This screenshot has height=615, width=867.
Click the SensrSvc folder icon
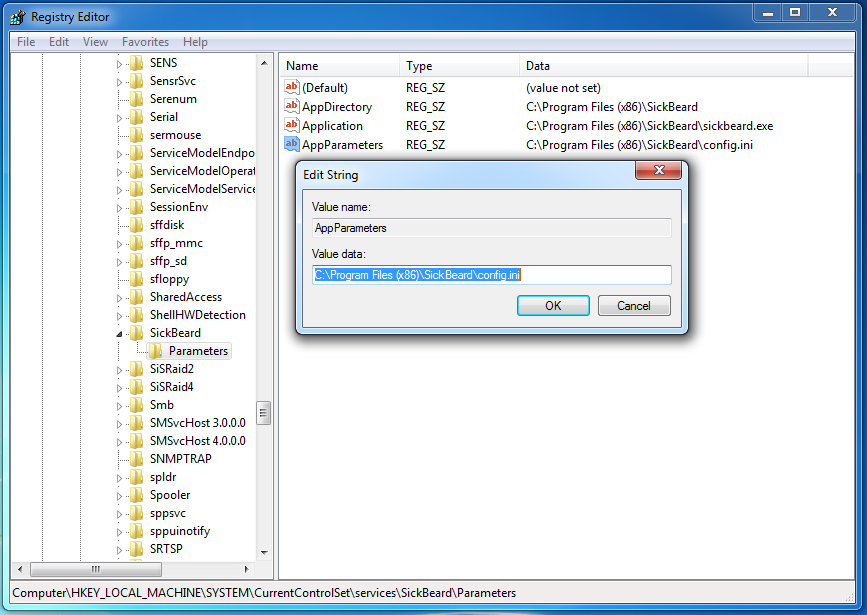pos(137,81)
